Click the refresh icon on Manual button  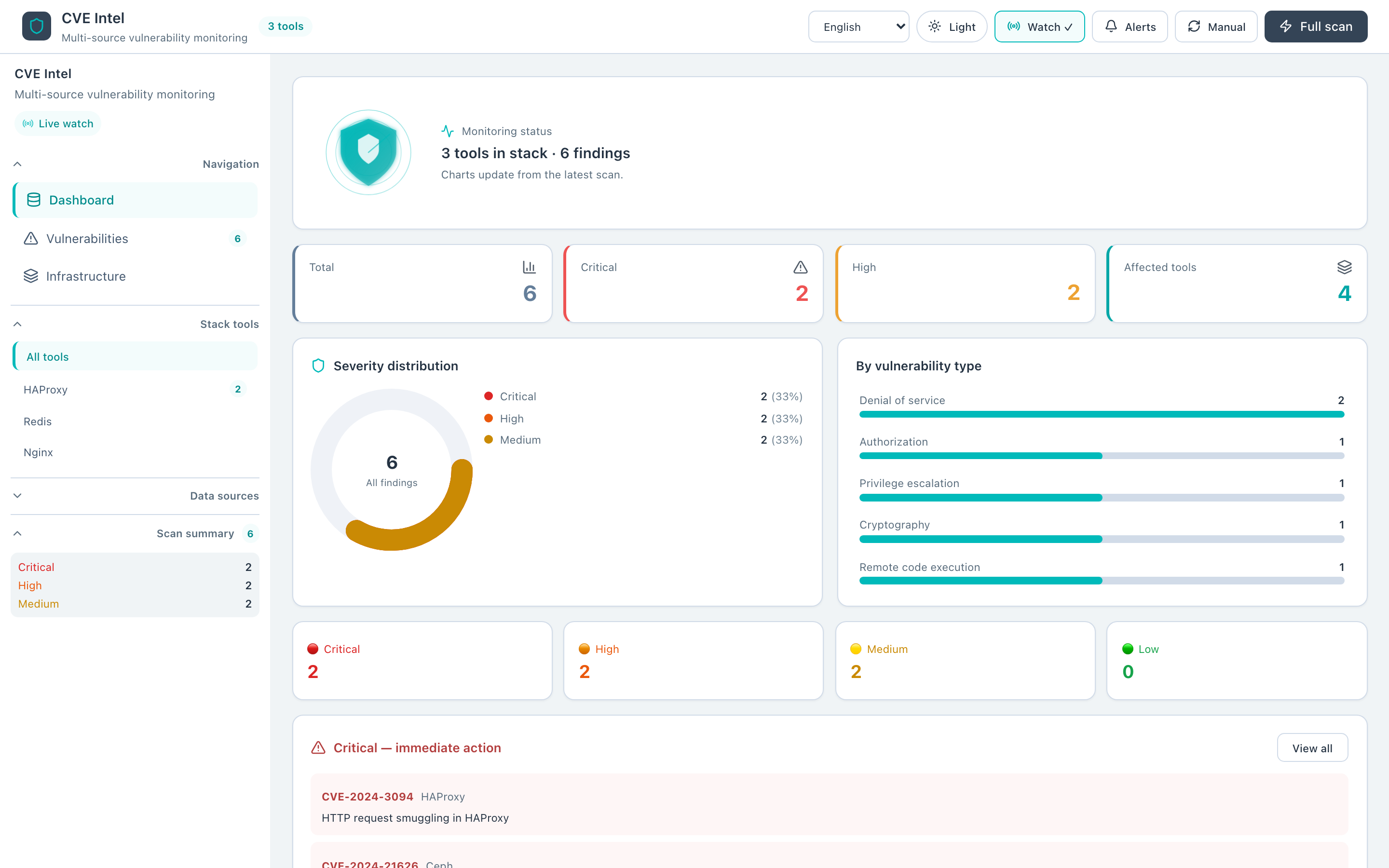1194,27
